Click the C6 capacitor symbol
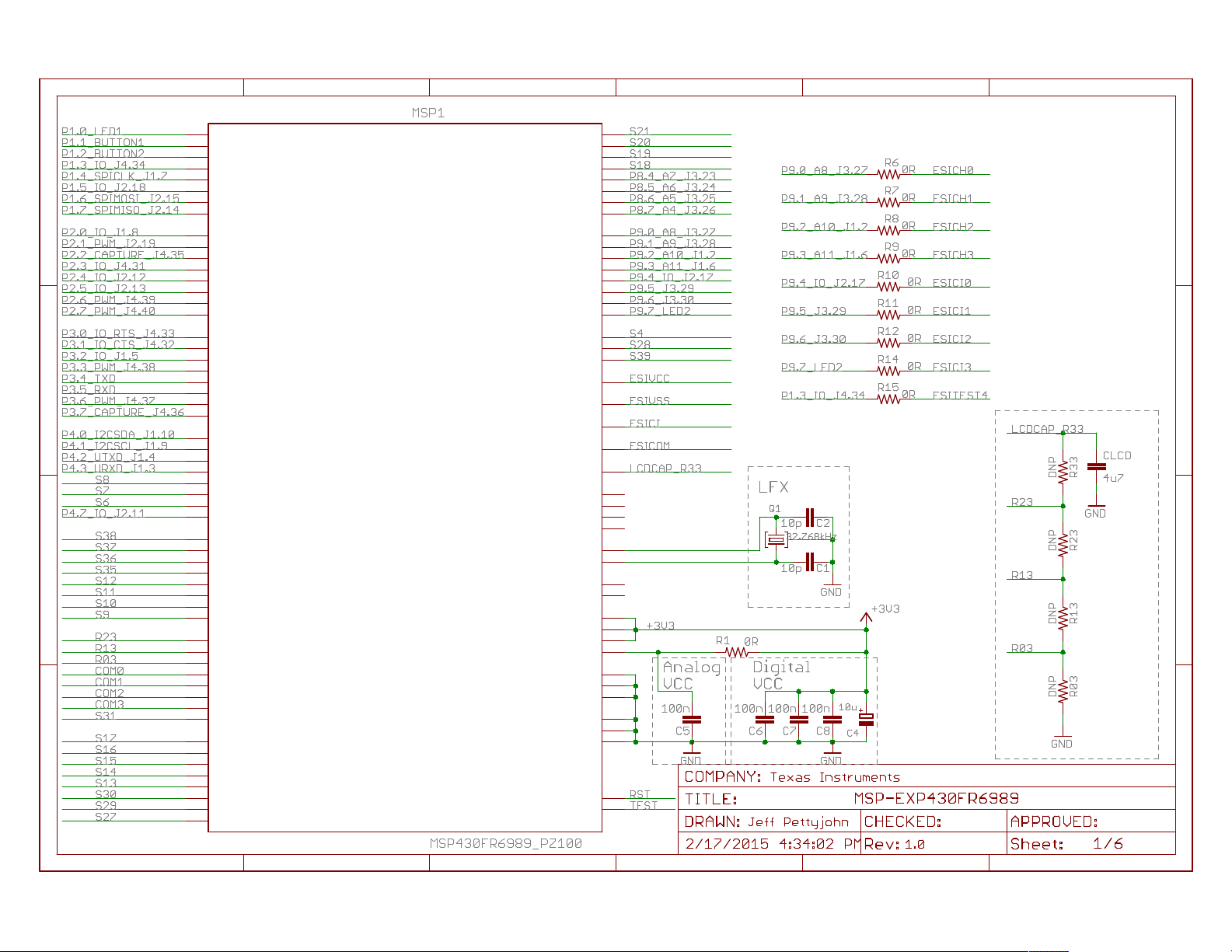Viewport: 1232px width, 952px height. tap(765, 720)
